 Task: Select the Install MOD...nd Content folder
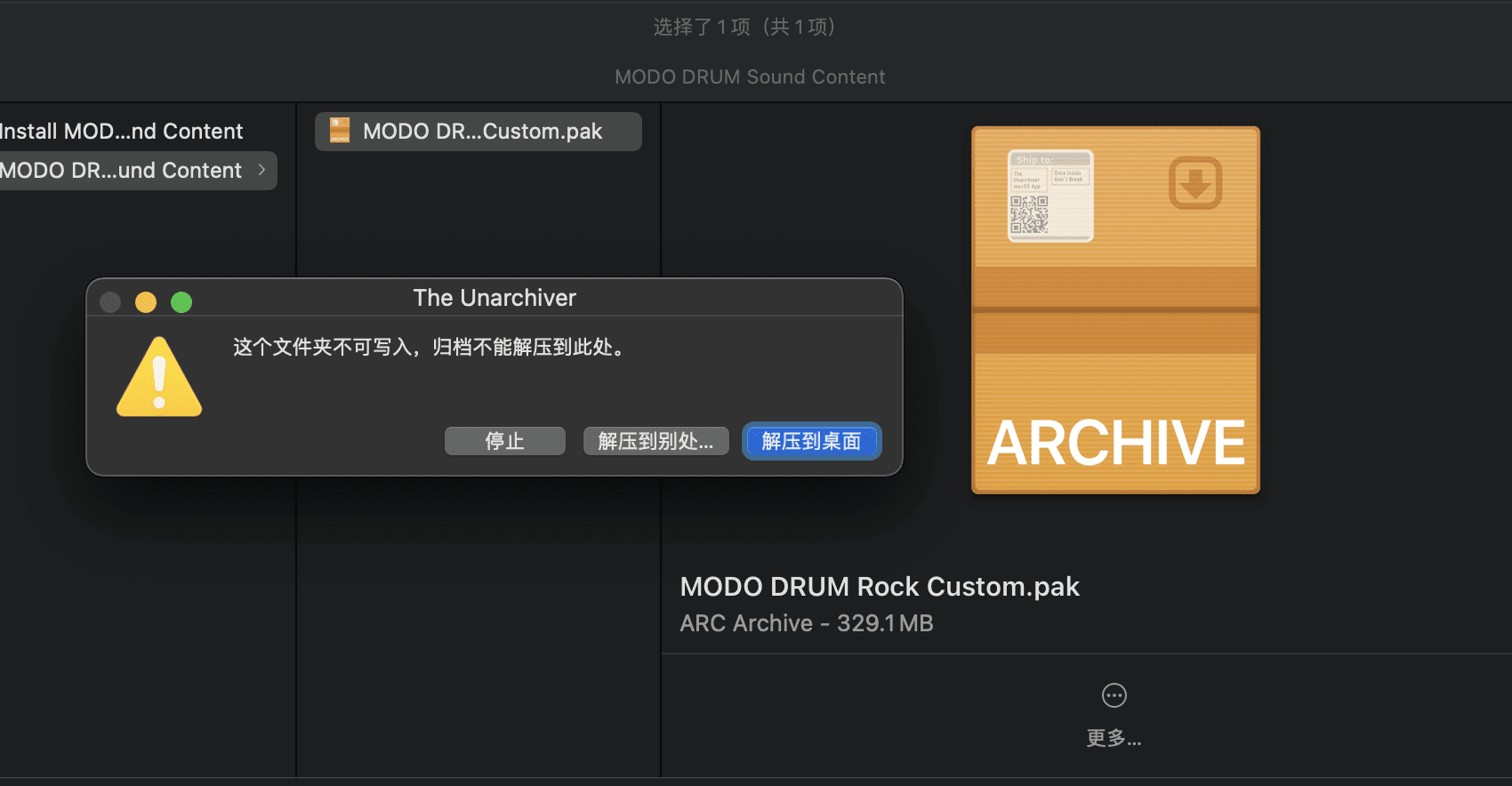[122, 132]
